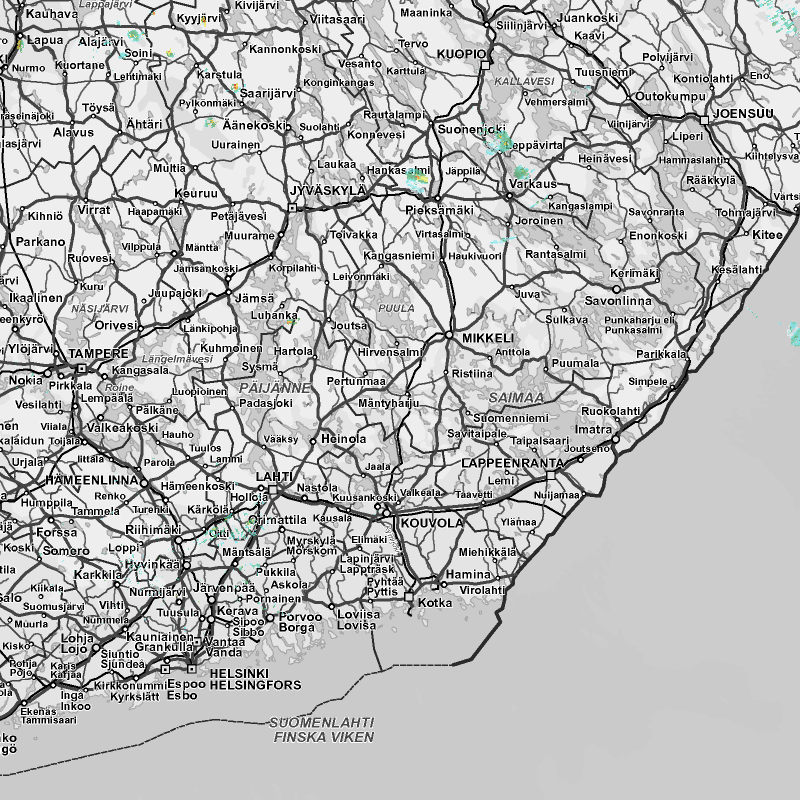Click the Kitee town label

pyautogui.click(x=767, y=235)
